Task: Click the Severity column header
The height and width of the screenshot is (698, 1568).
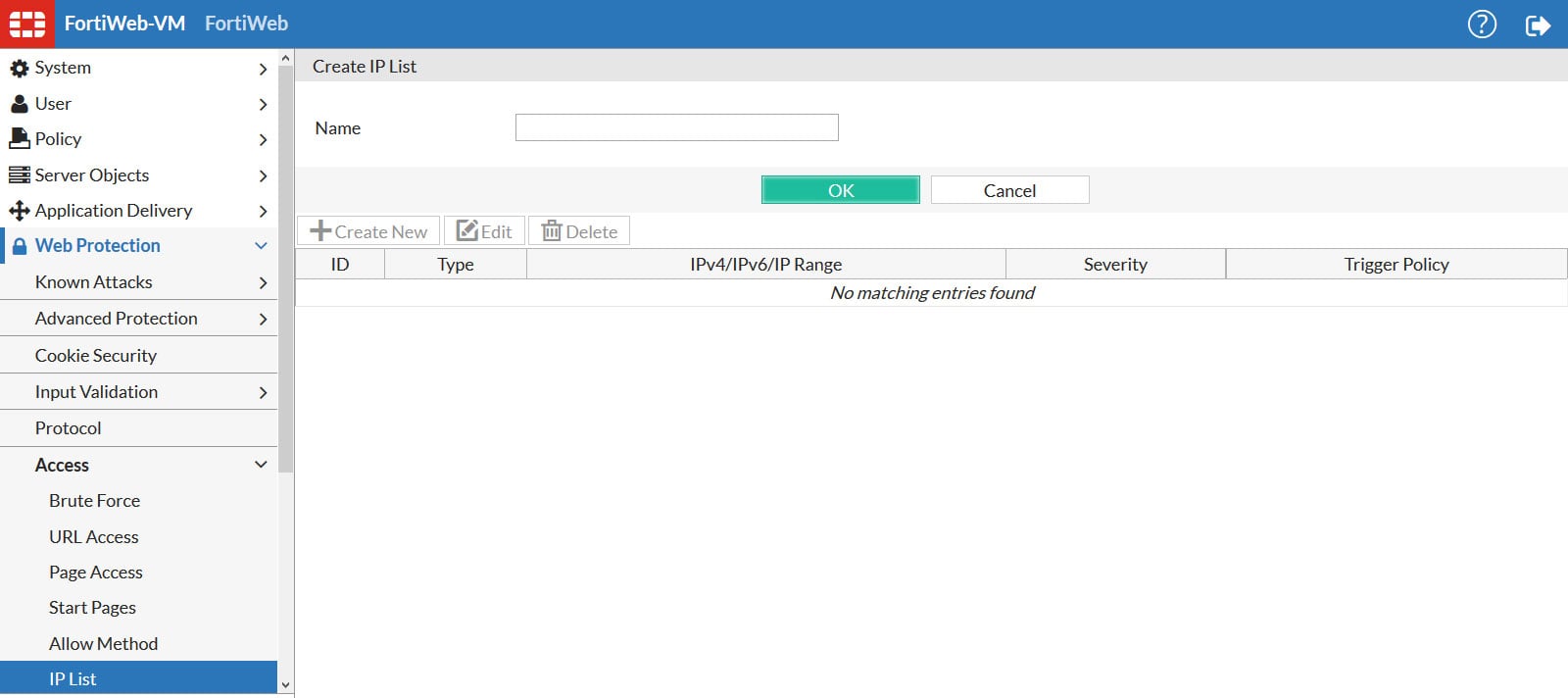Action: pos(1115,264)
